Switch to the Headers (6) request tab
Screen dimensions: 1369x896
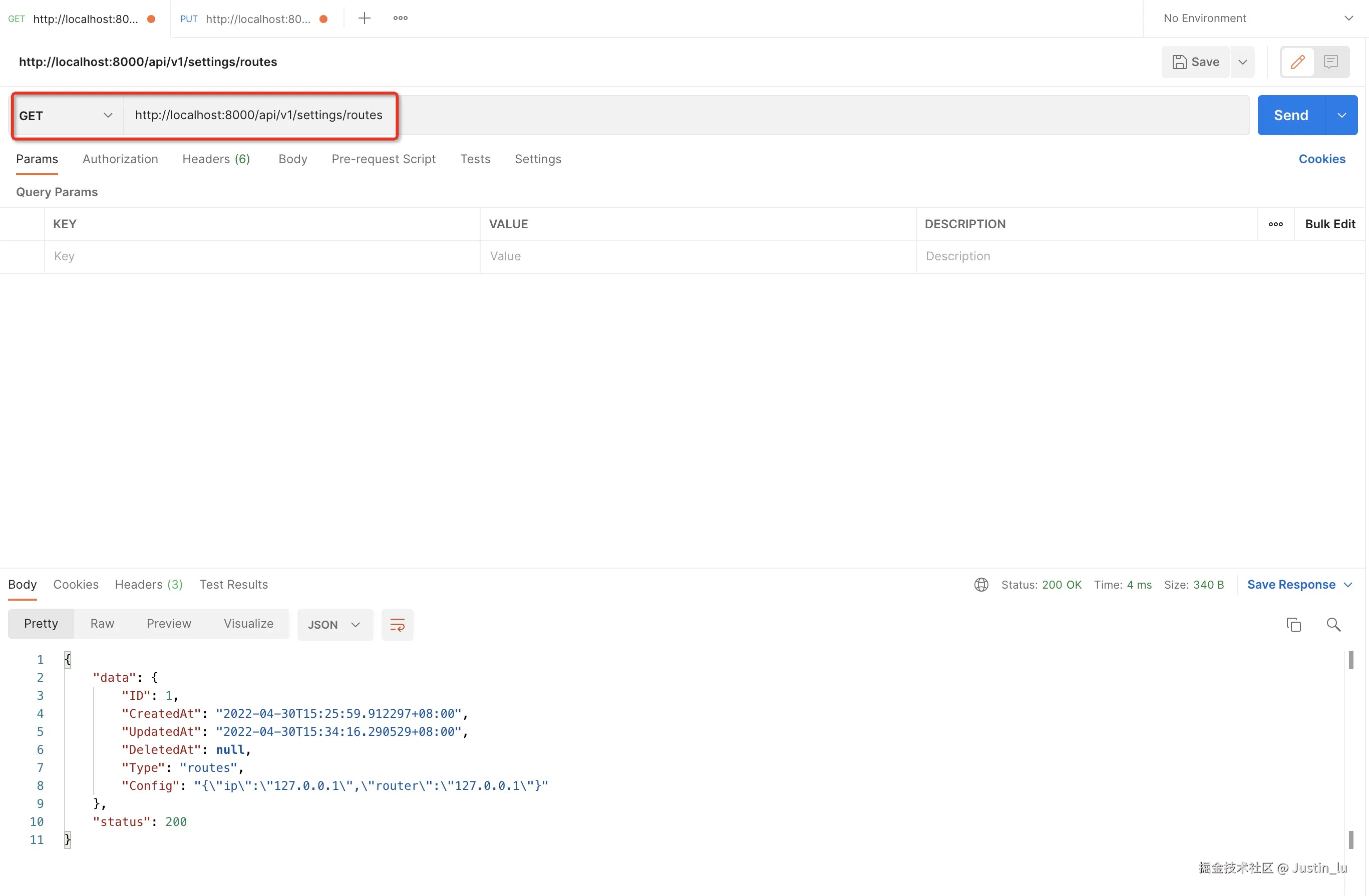216,159
